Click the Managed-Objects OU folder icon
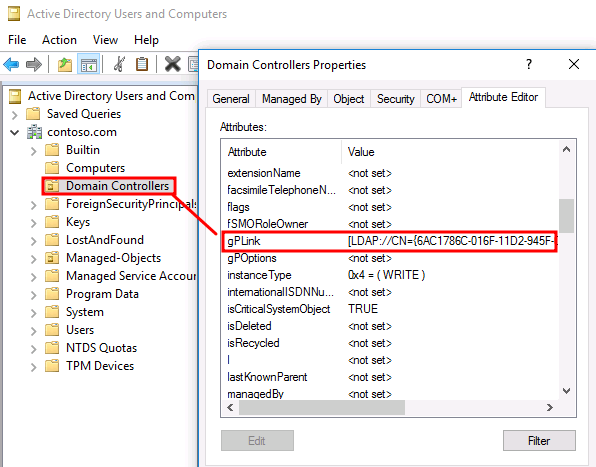Viewport: 596px width, 467px height. (52, 258)
